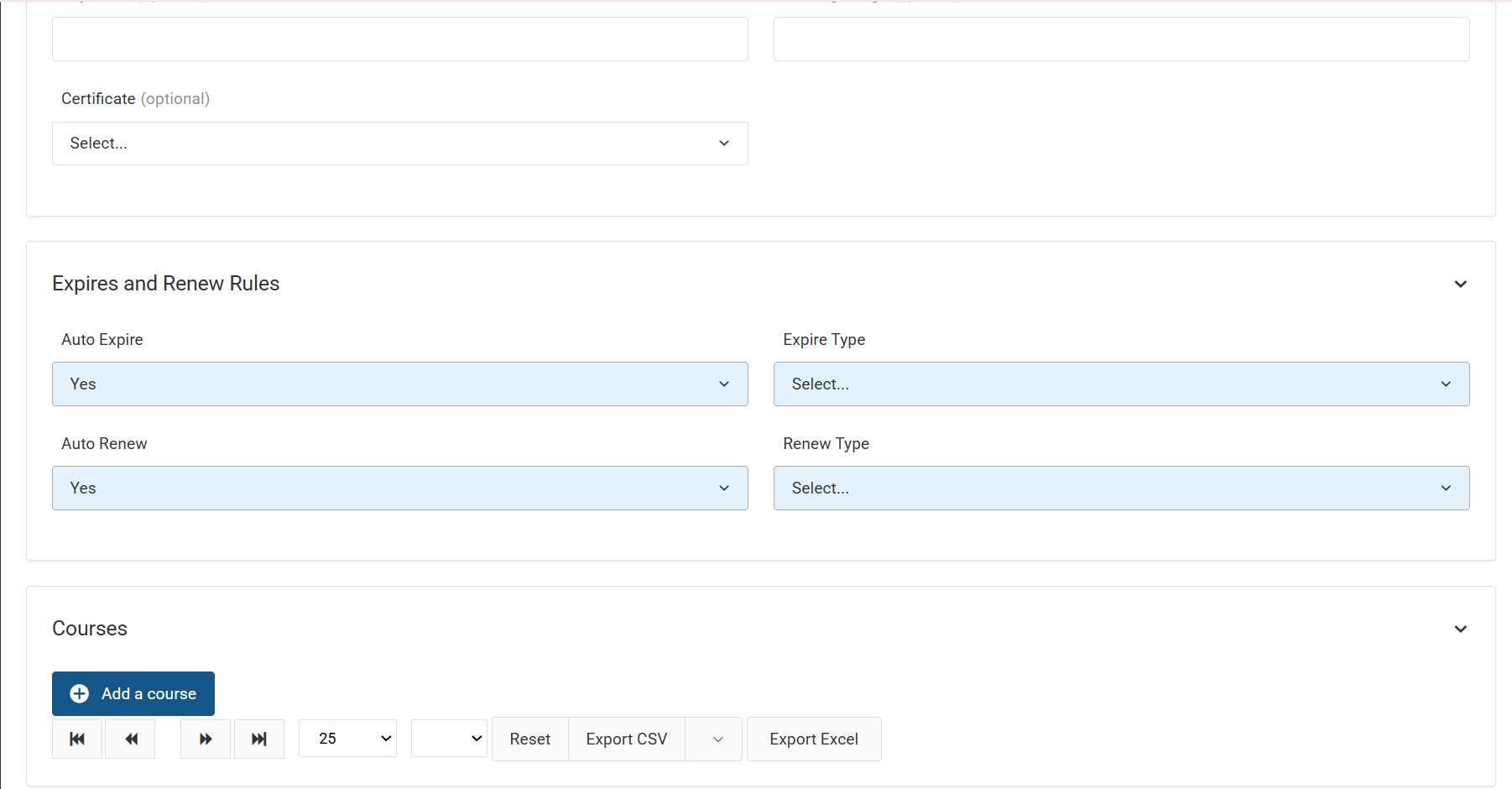Screen dimensions: 1512x789
Task: Focus the top-right empty text field
Action: point(1121,39)
